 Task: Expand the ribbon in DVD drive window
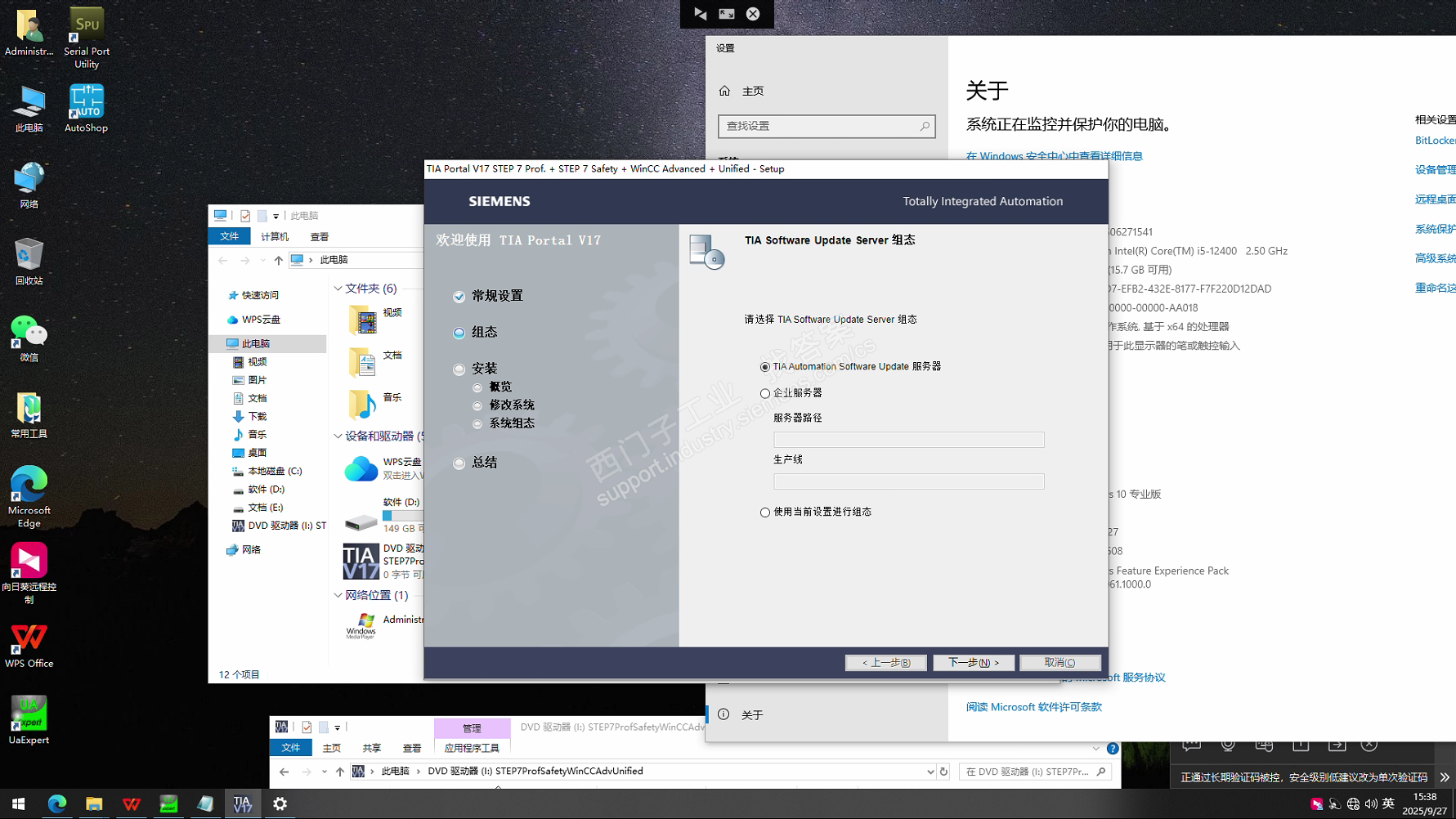coord(1095,749)
